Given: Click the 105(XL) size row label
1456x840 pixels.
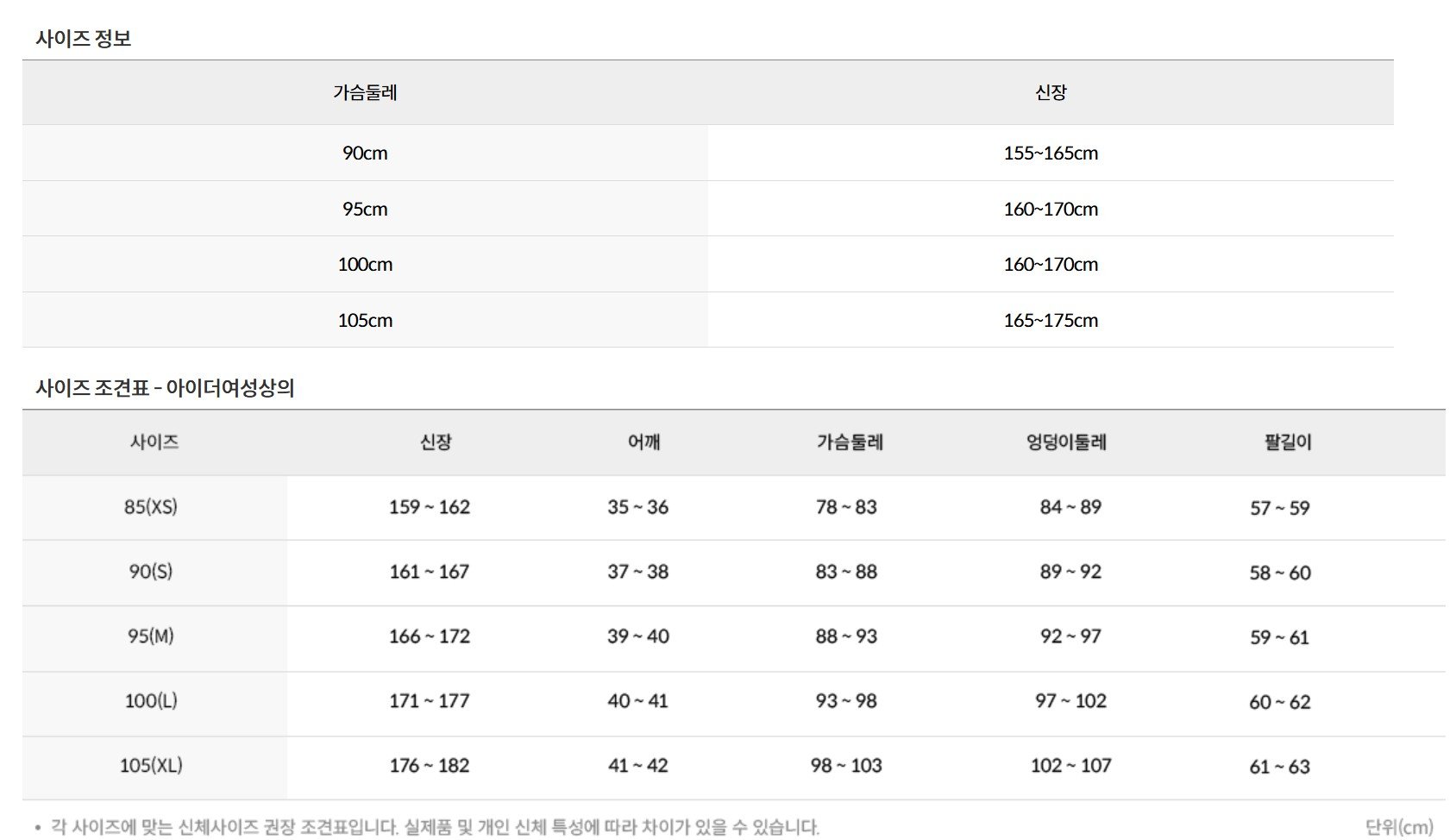Looking at the screenshot, I should [151, 766].
